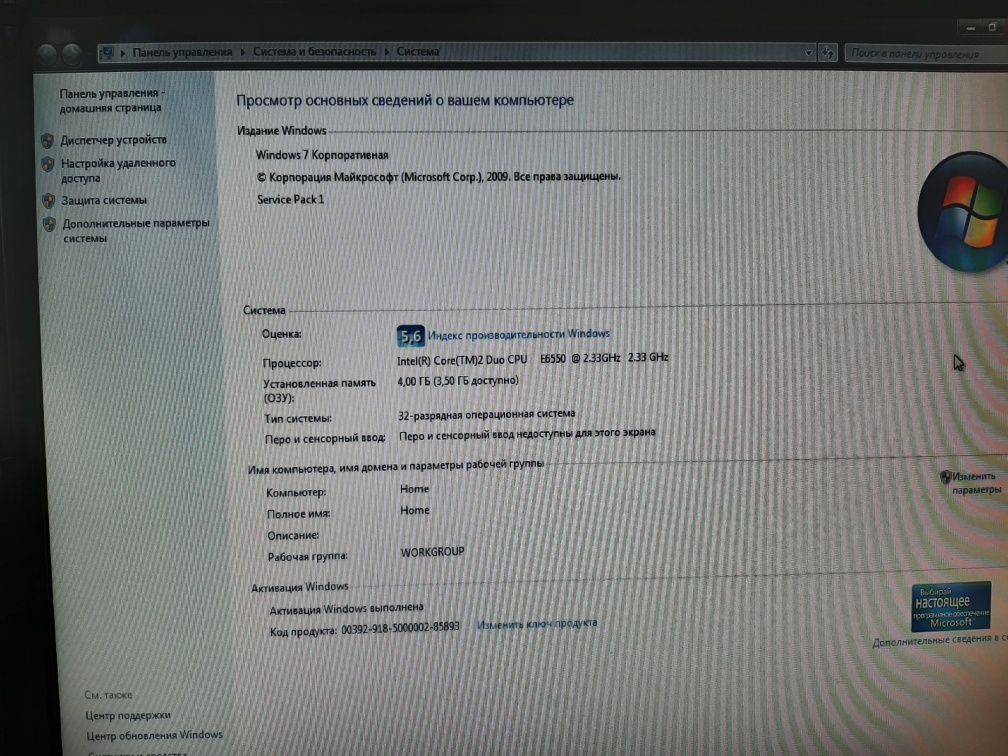
Task: Open Центр поддержки link
Action: tap(128, 715)
